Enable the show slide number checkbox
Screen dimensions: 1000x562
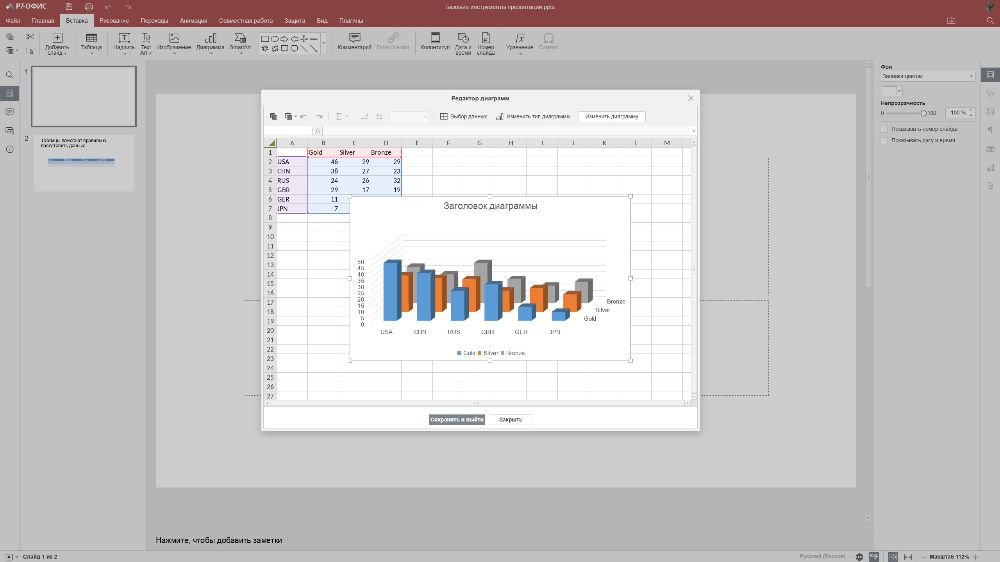[x=884, y=129]
